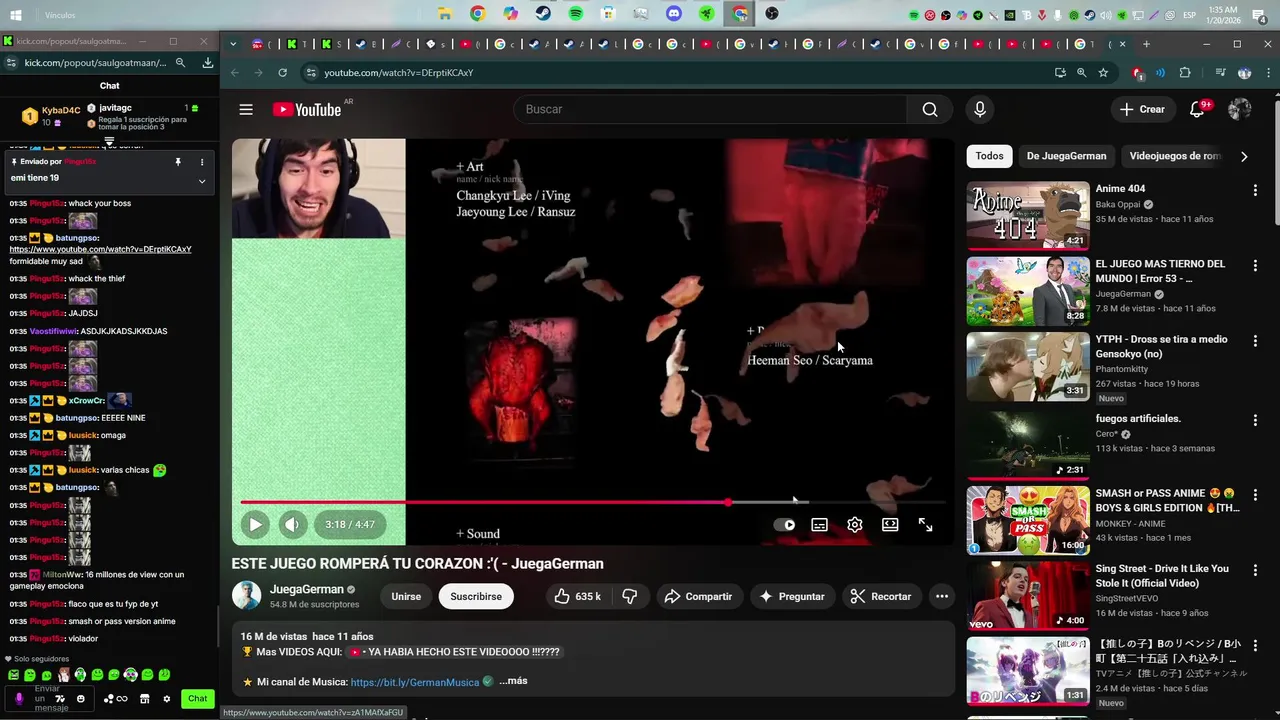Open more actions three-dot menu below video
Image resolution: width=1280 pixels, height=720 pixels.
[942, 596]
